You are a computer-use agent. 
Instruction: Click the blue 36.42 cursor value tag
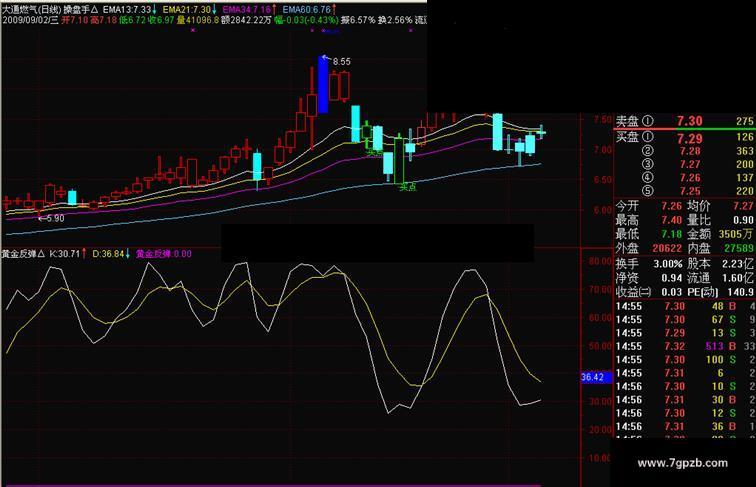(596, 377)
